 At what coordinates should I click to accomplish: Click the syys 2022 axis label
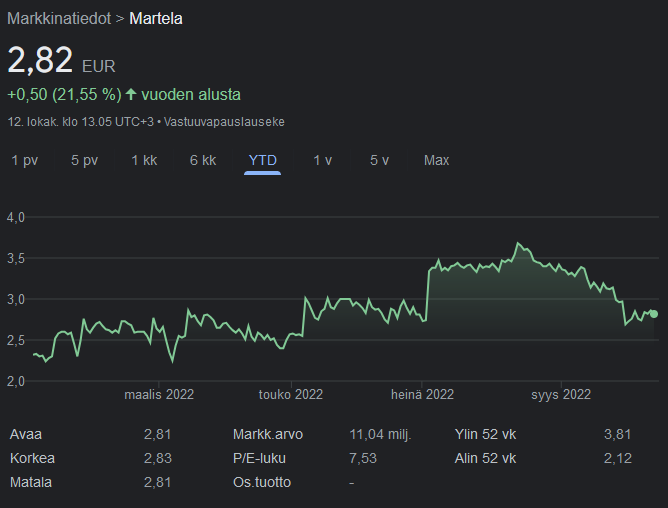point(561,395)
